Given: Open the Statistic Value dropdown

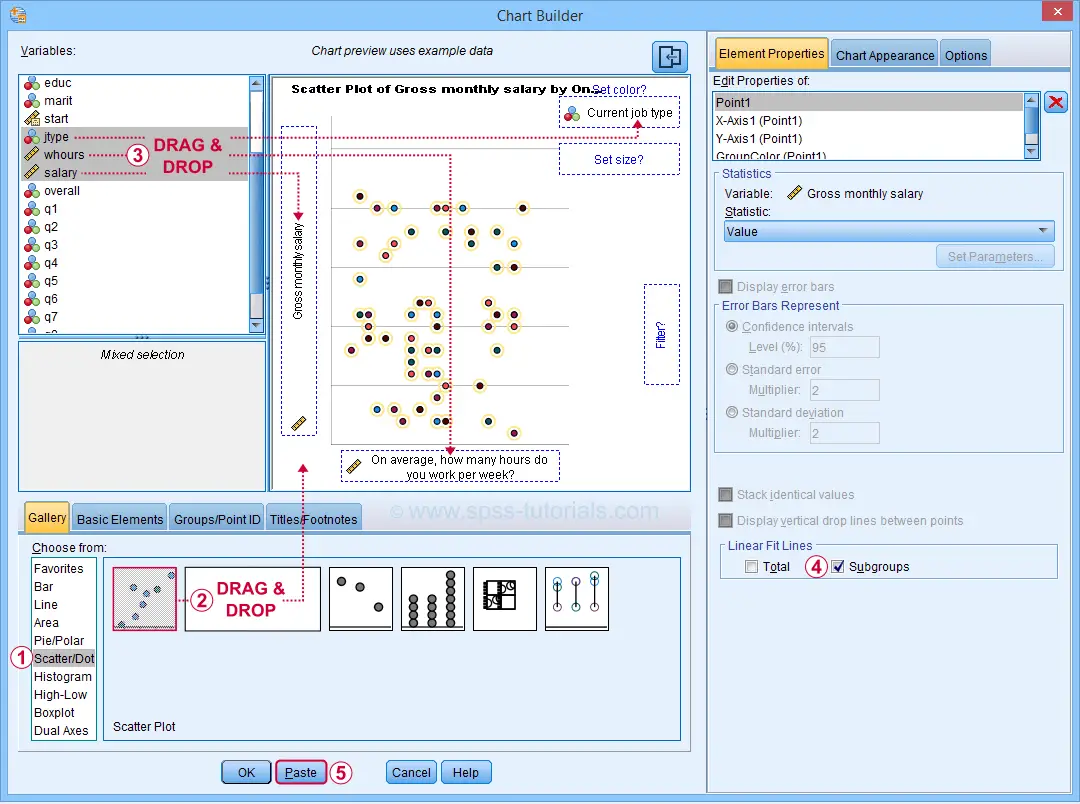Looking at the screenshot, I should (x=889, y=231).
